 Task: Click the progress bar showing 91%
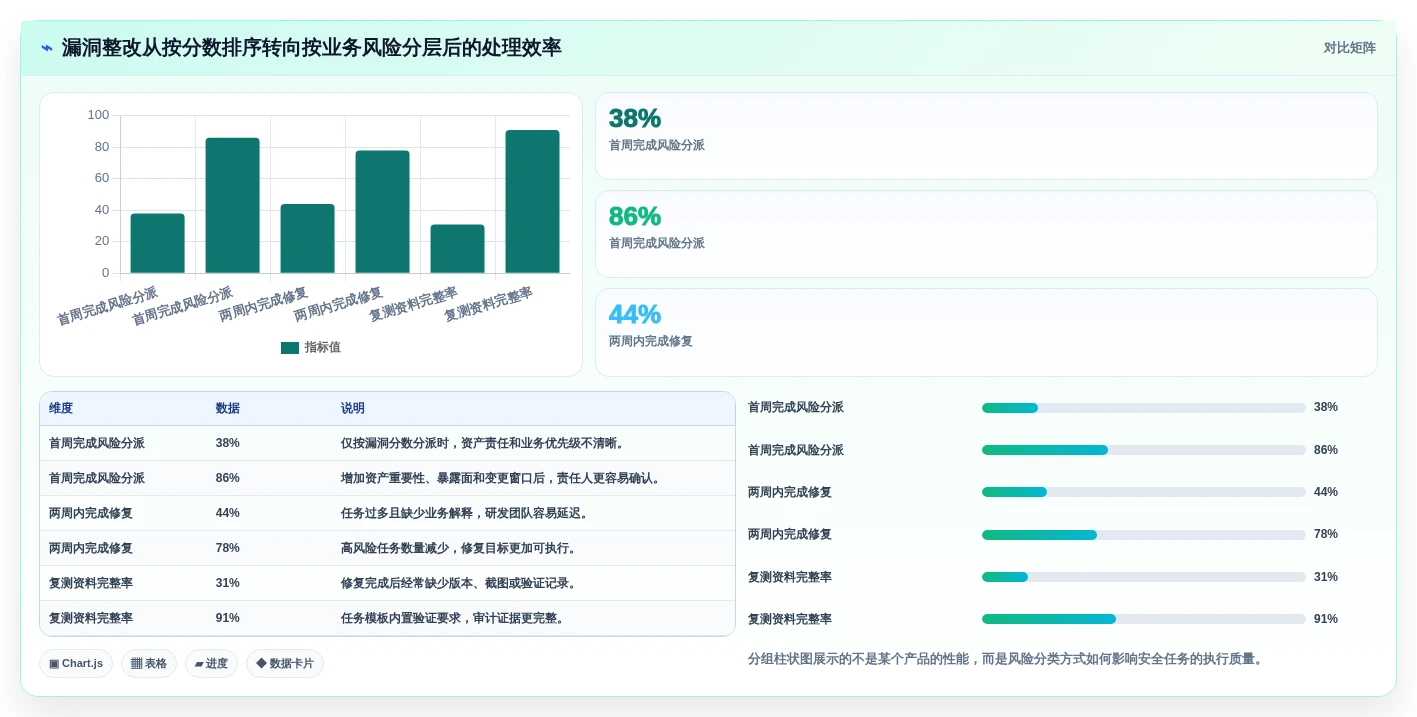[1144, 619]
